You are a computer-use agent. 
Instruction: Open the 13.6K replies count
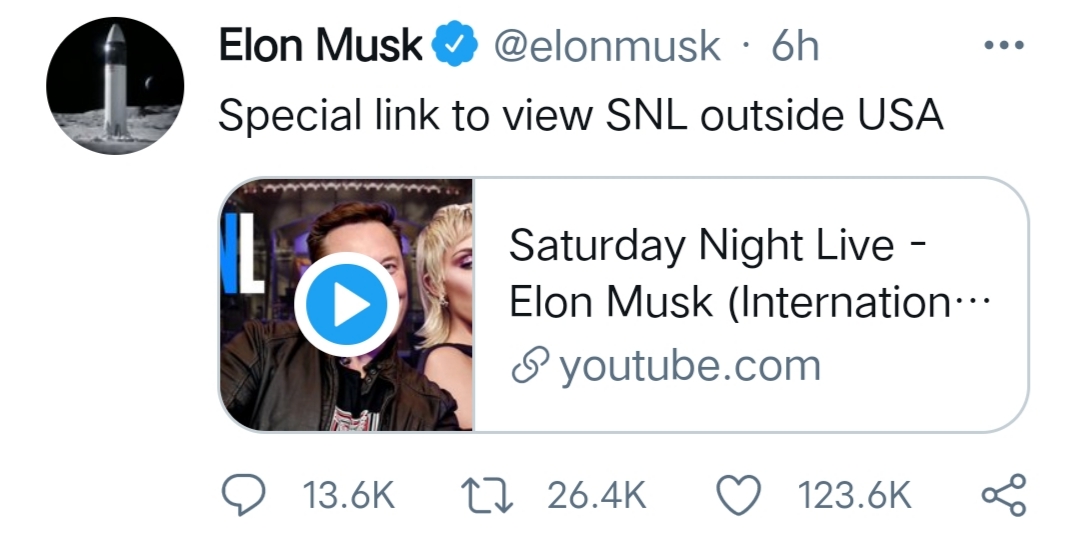click(350, 494)
